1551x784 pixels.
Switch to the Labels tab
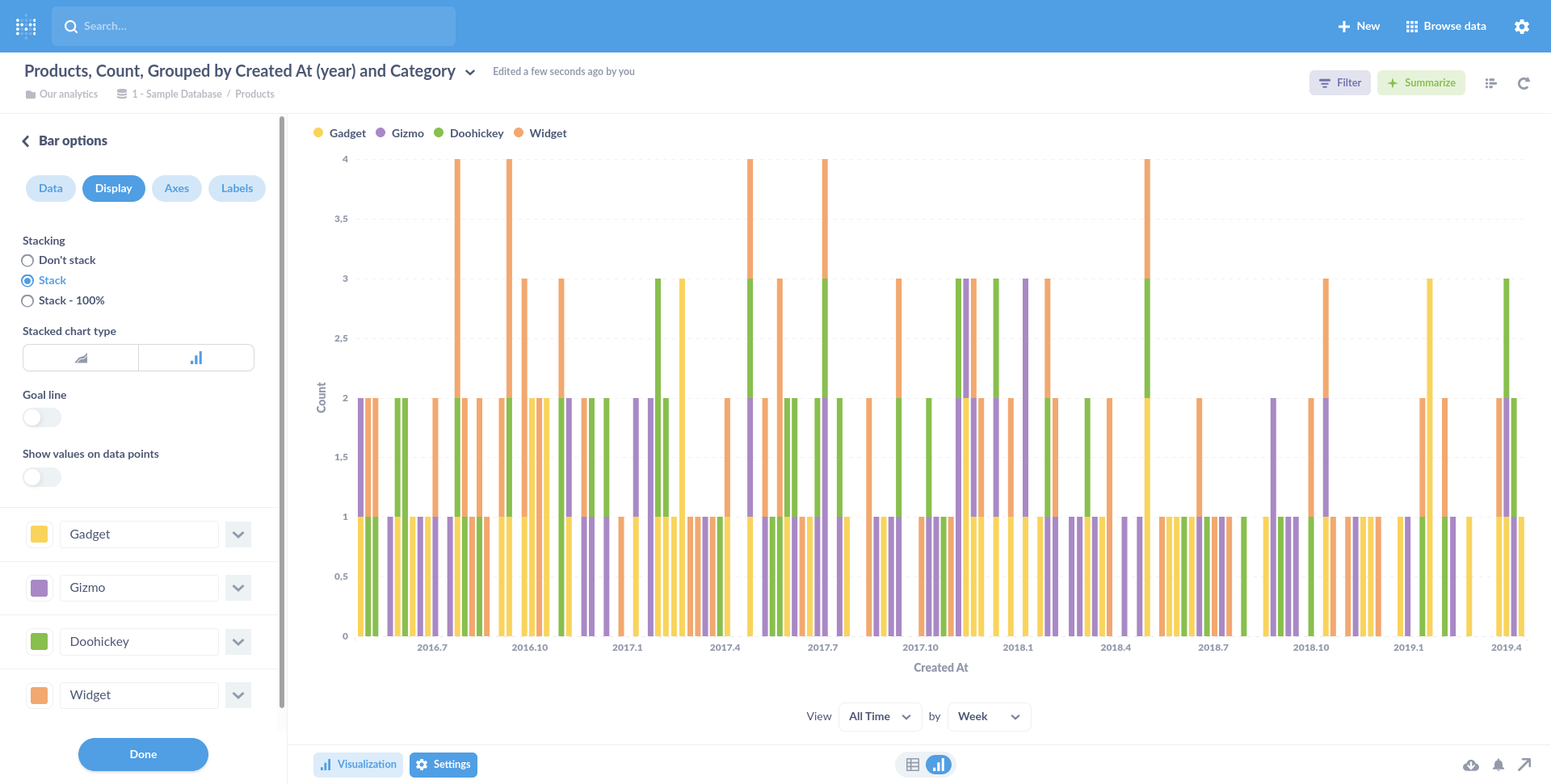pyautogui.click(x=237, y=188)
